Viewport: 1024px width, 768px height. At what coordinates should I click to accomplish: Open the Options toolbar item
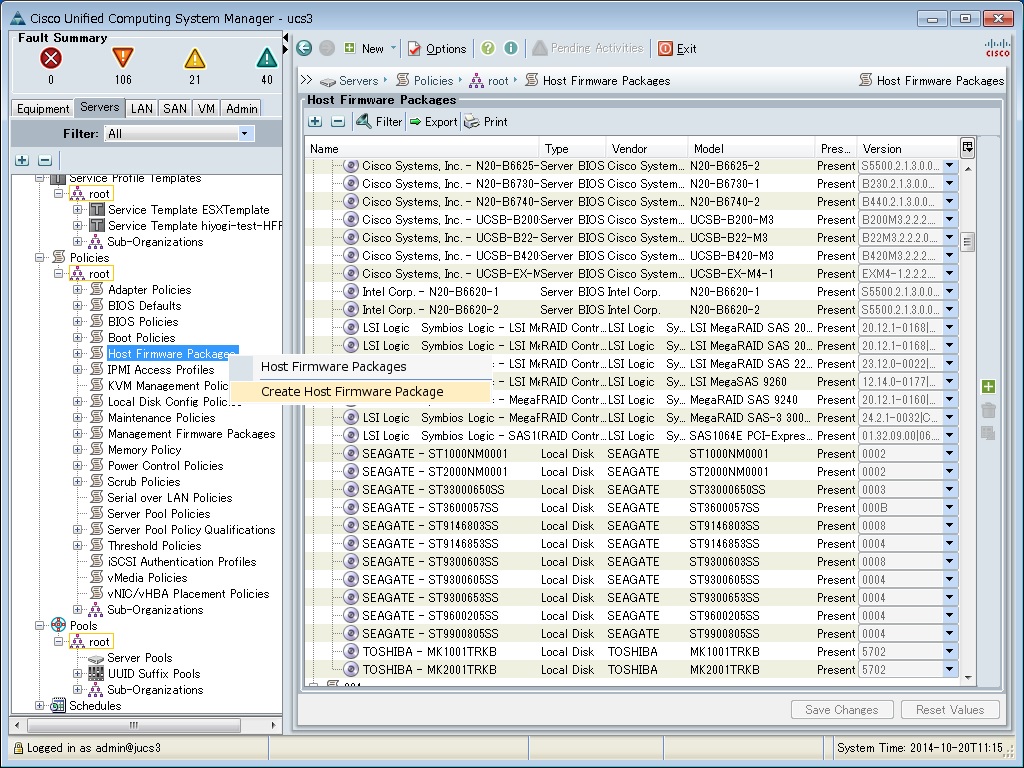pos(437,48)
